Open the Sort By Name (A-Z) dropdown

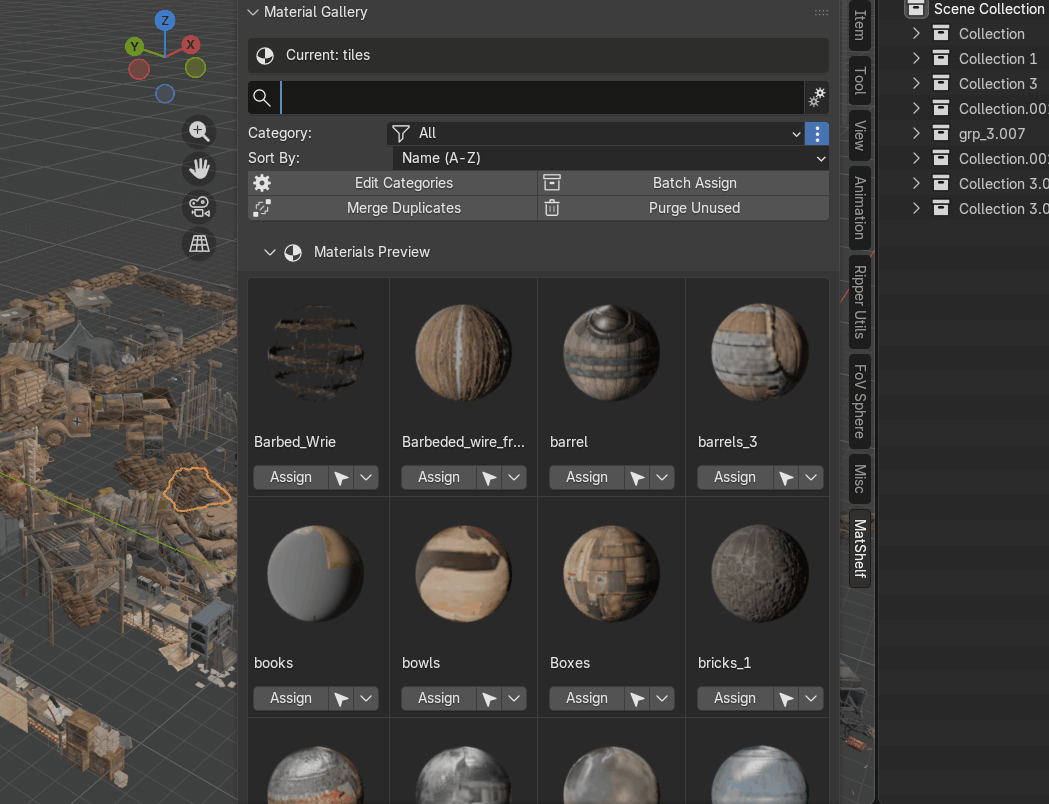[611, 159]
